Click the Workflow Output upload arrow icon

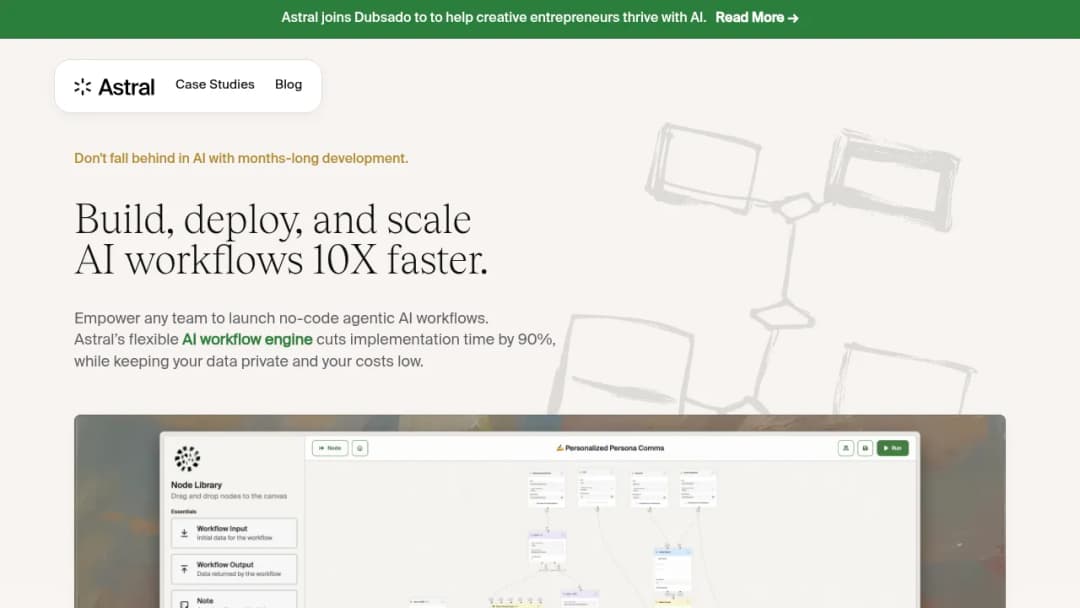(184, 569)
